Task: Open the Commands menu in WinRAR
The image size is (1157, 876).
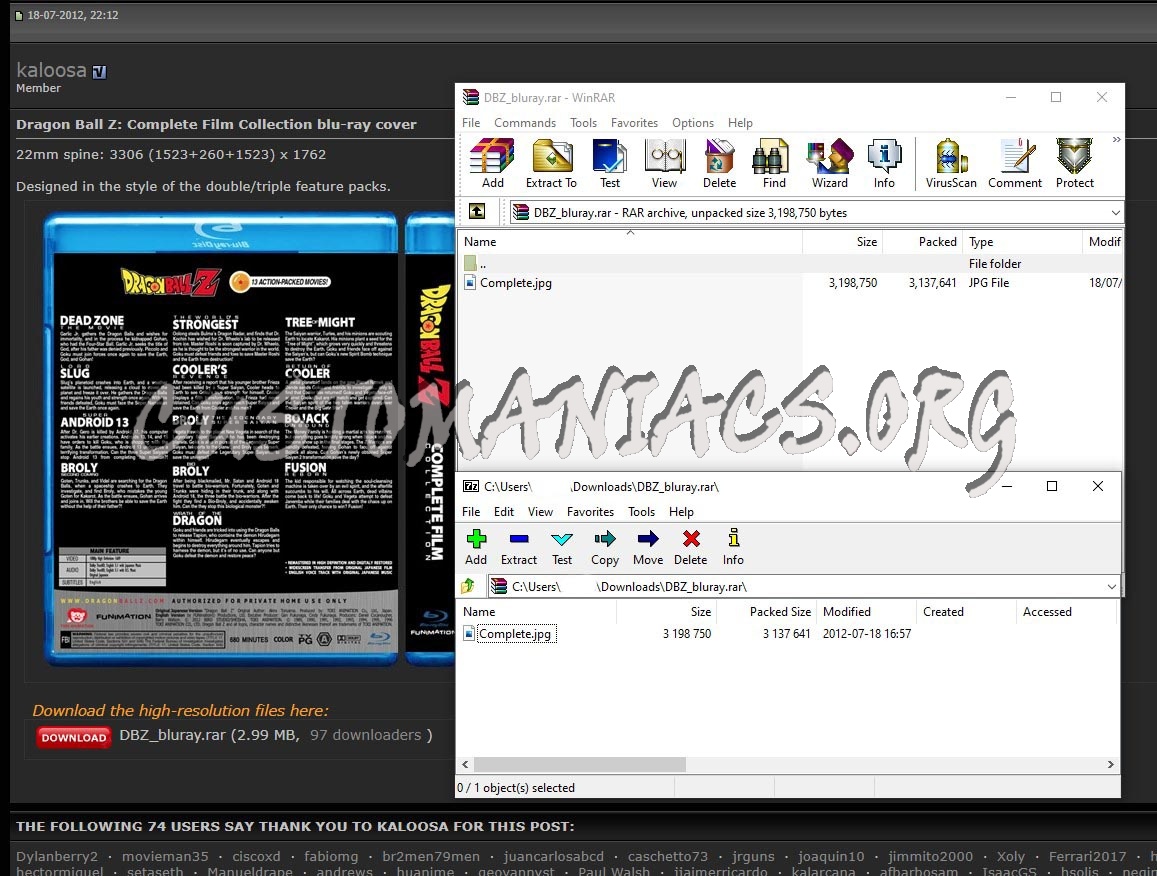Action: [x=525, y=123]
